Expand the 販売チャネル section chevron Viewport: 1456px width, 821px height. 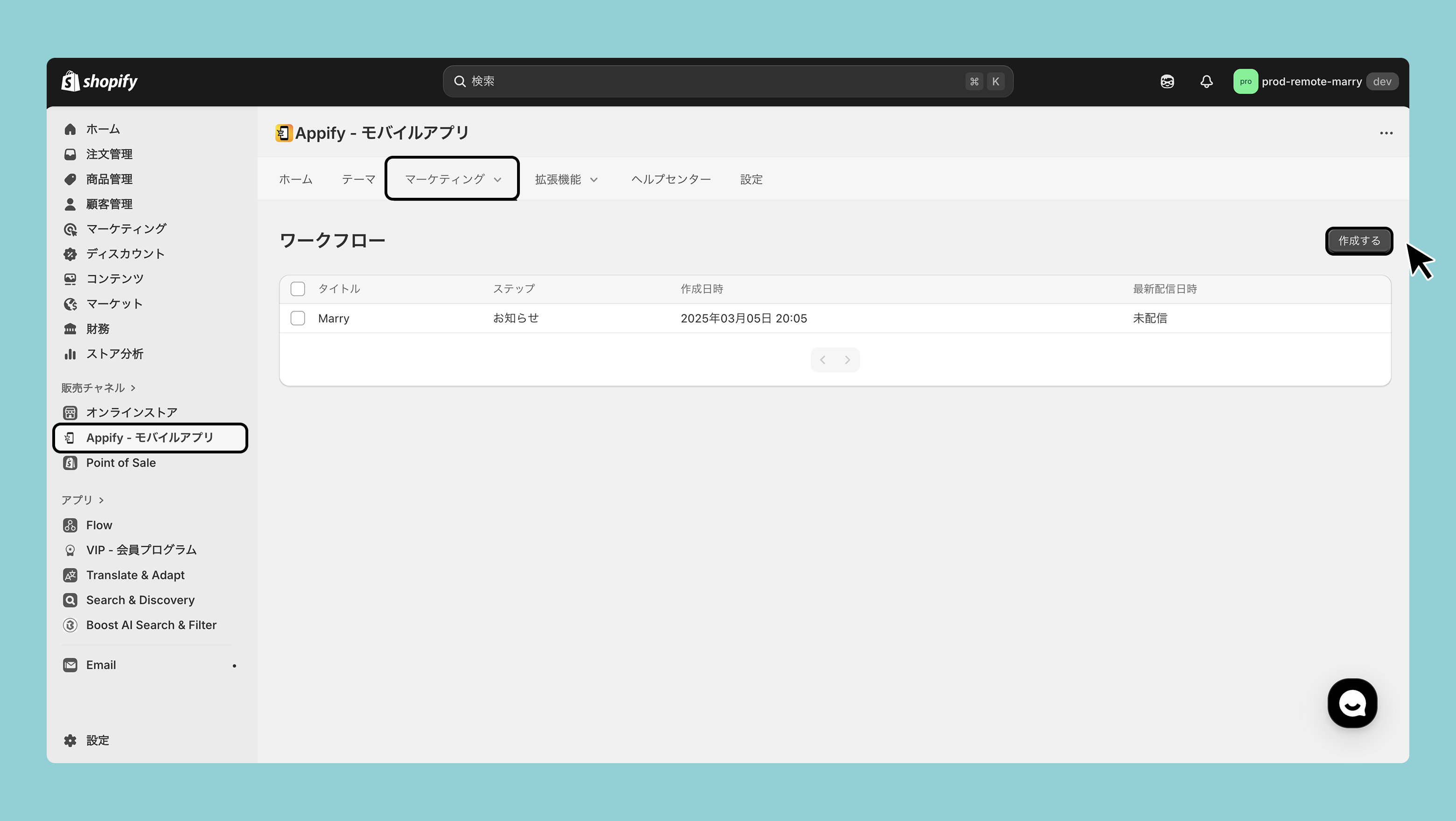(x=133, y=388)
